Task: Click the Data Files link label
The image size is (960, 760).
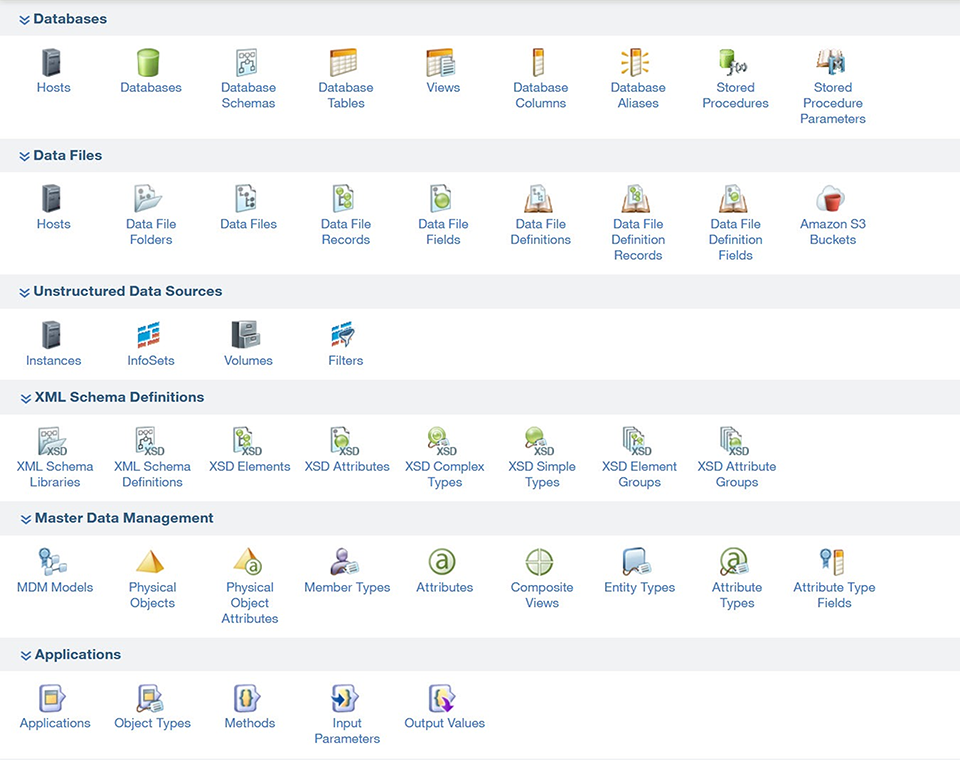Action: coord(249,224)
